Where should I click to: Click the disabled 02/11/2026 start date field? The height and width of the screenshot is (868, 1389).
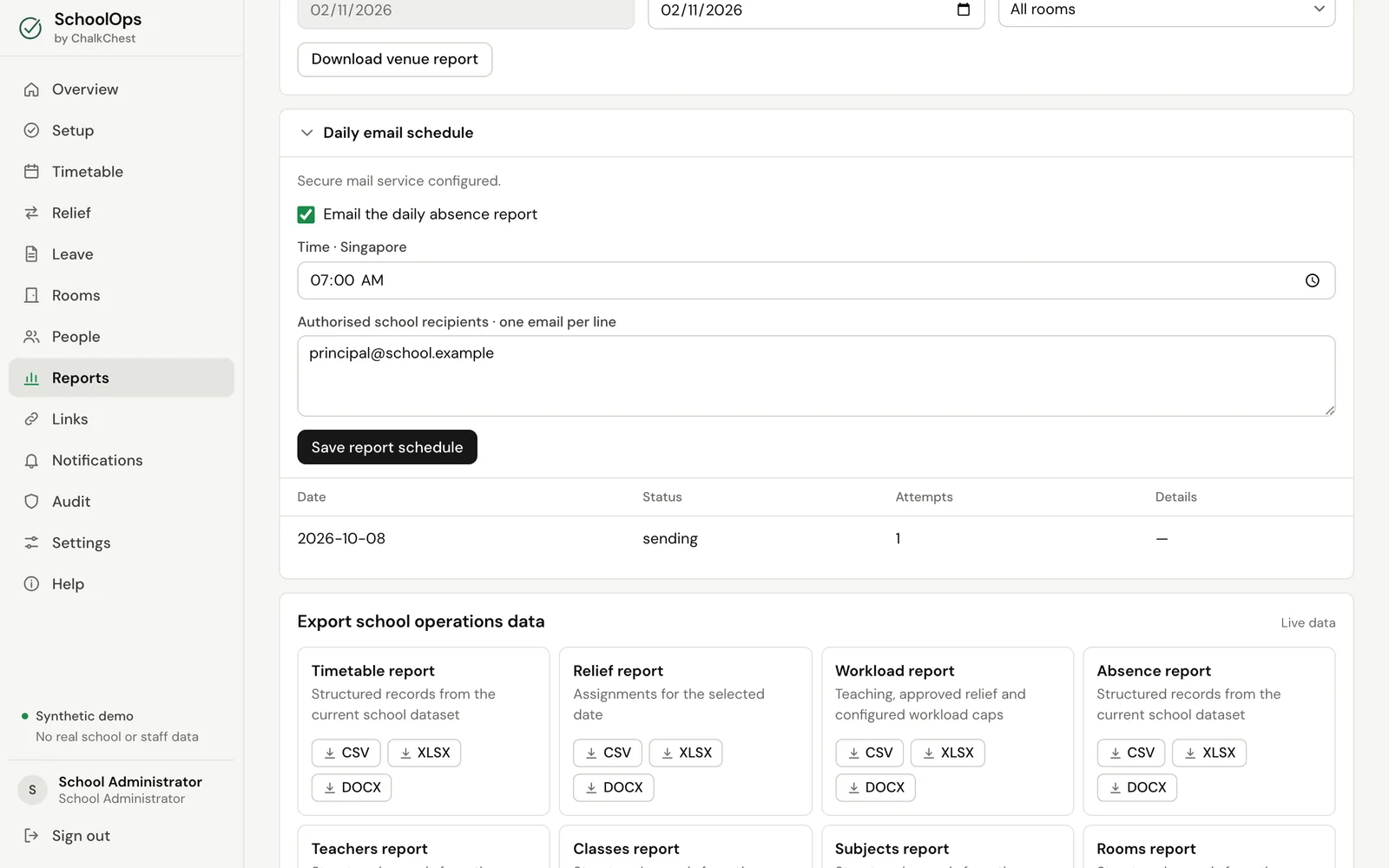coord(465,12)
